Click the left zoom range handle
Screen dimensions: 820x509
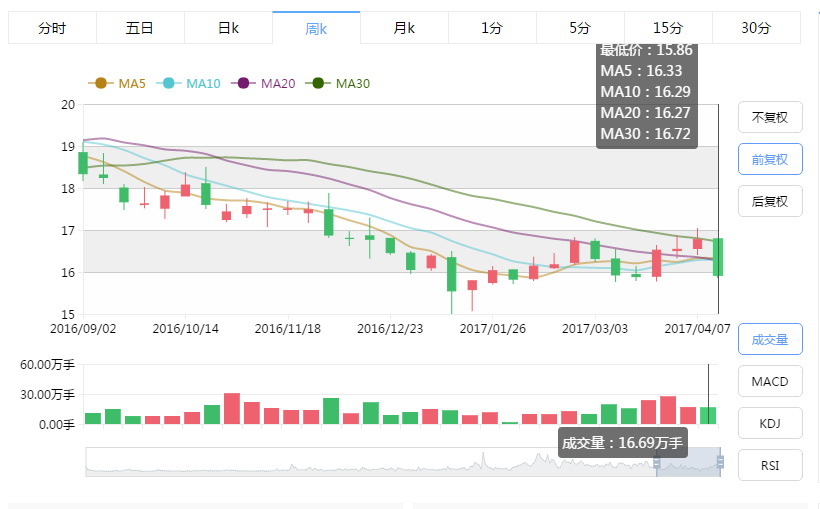coord(657,462)
